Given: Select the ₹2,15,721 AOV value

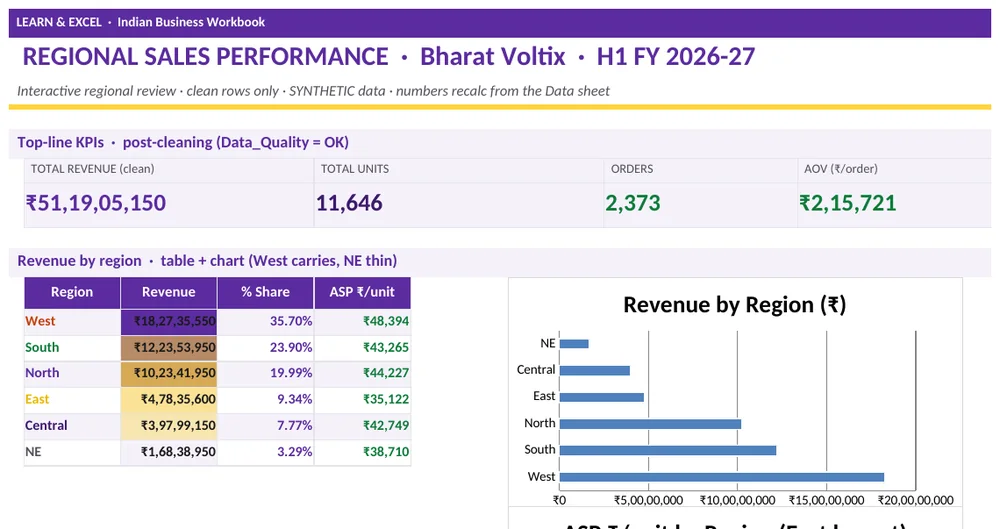Looking at the screenshot, I should [x=848, y=203].
